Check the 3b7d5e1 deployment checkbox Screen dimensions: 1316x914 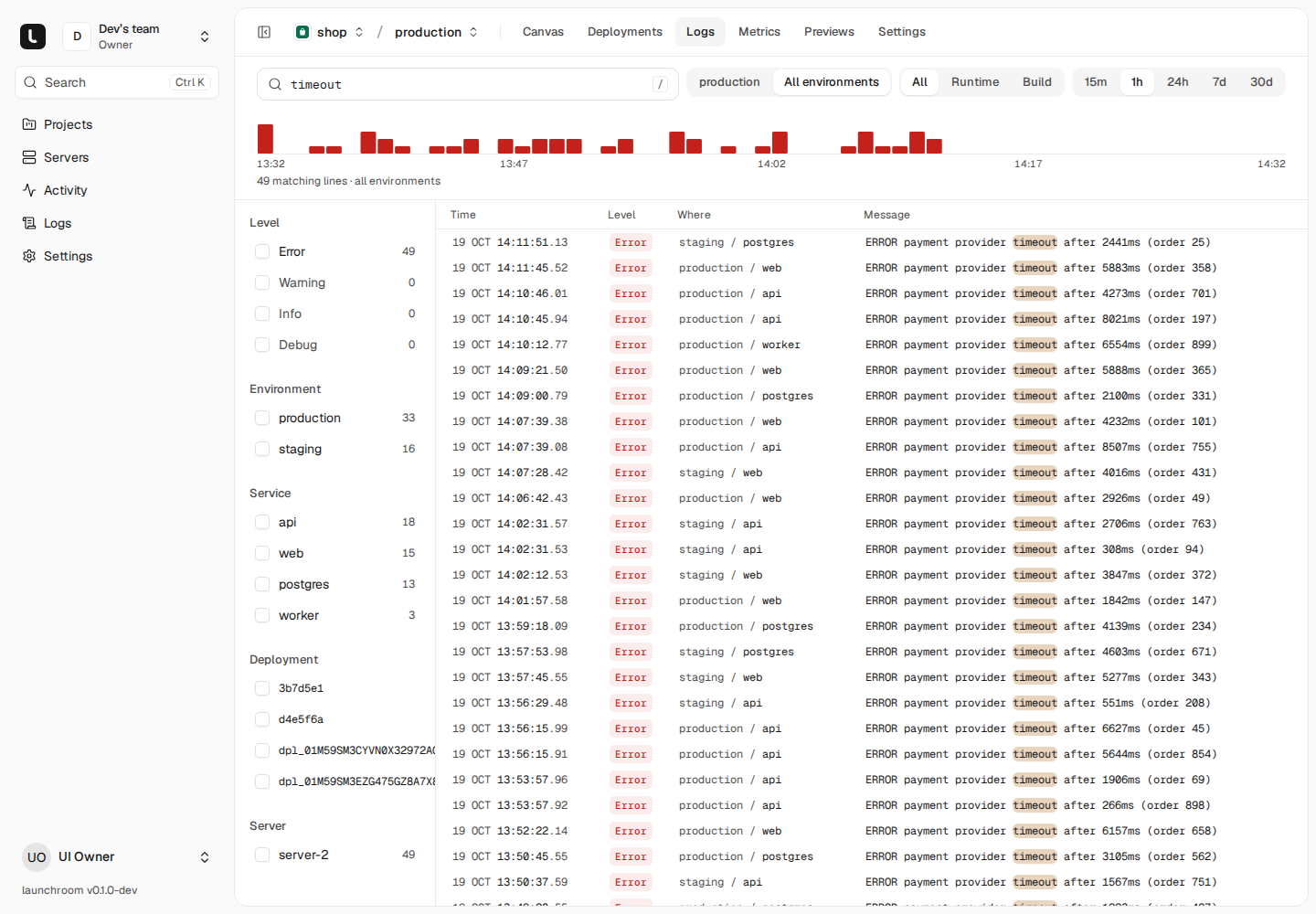coord(262,688)
